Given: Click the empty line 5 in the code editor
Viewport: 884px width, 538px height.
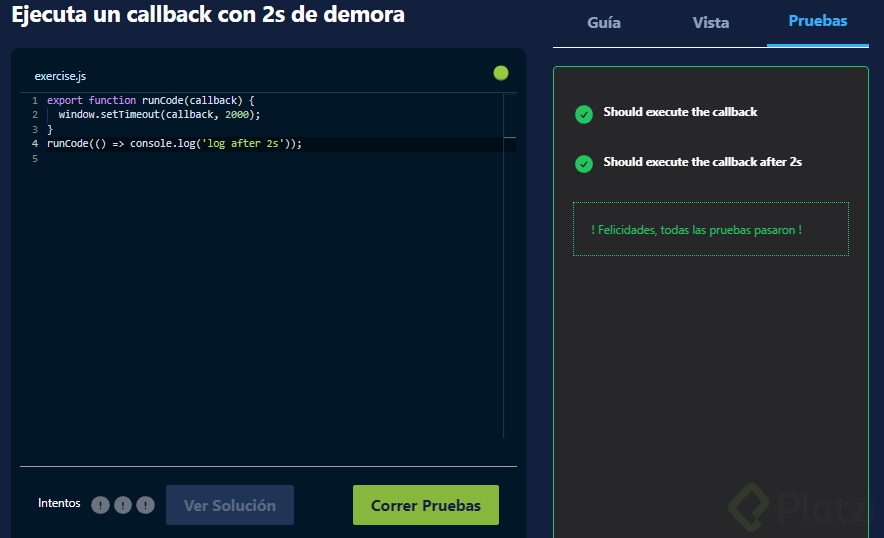Looking at the screenshot, I should (275, 158).
